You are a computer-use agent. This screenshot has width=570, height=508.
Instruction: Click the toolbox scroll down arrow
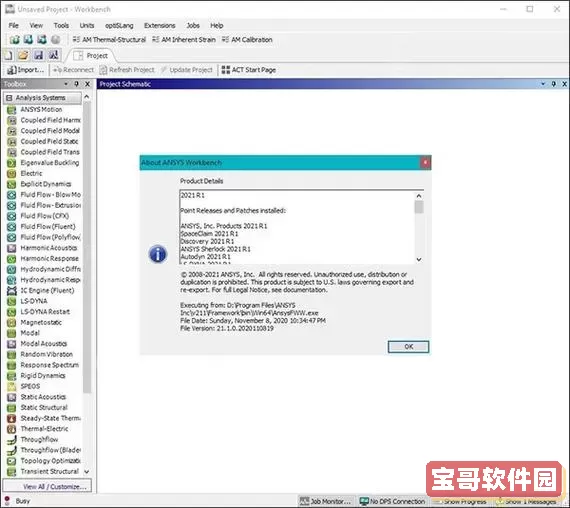[87, 472]
